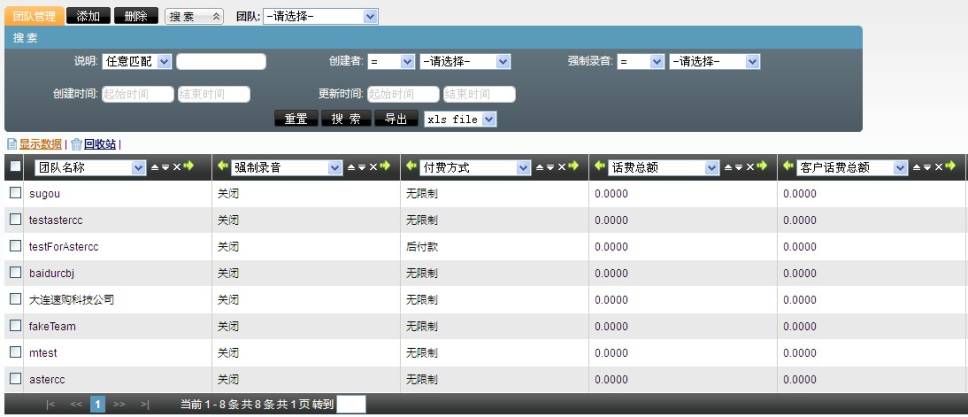The width and height of the screenshot is (968, 417).
Task: Collapse the 搜索 panel toggle in the toolbar
Action: click(194, 17)
